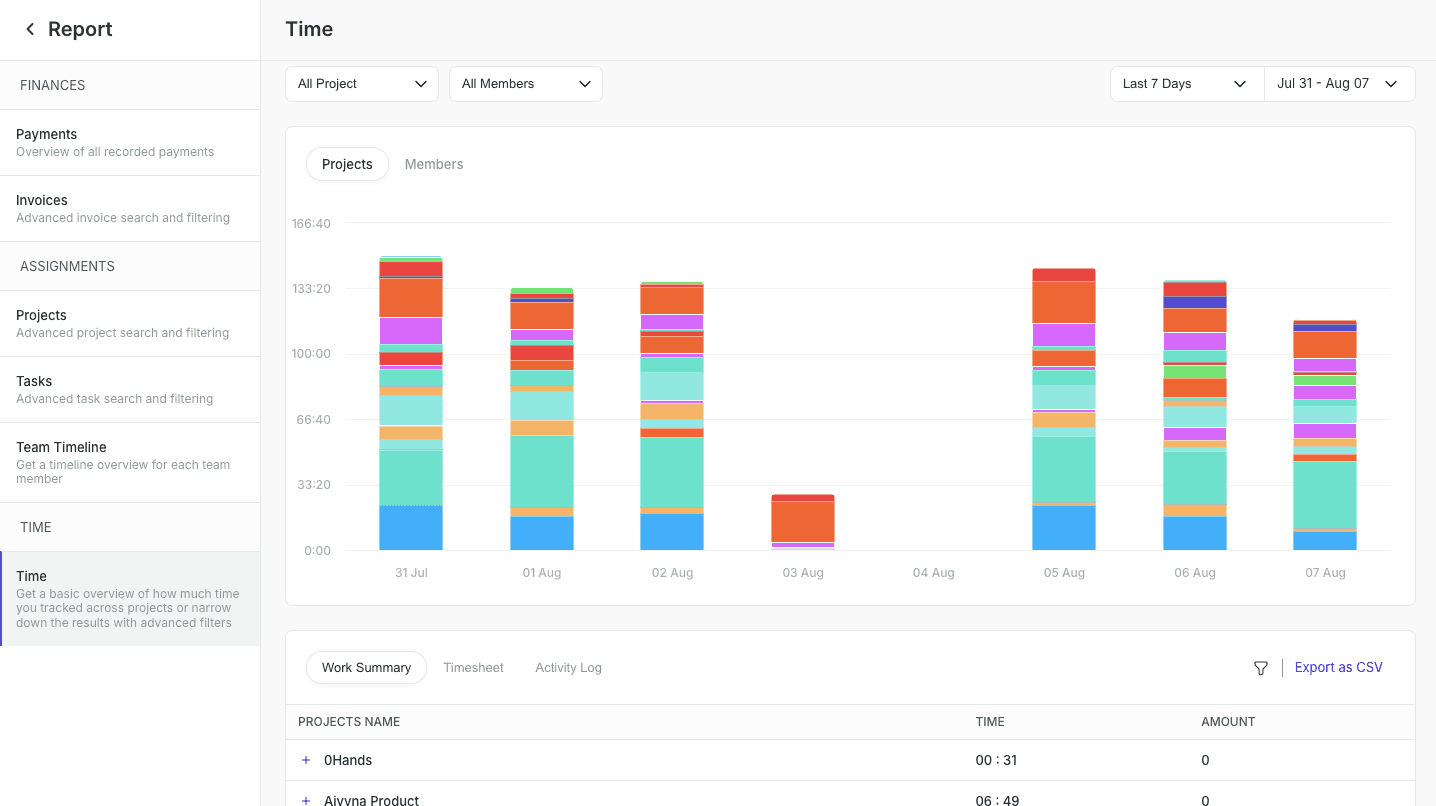
Task: Expand the Aivyna Product row
Action: tap(306, 800)
